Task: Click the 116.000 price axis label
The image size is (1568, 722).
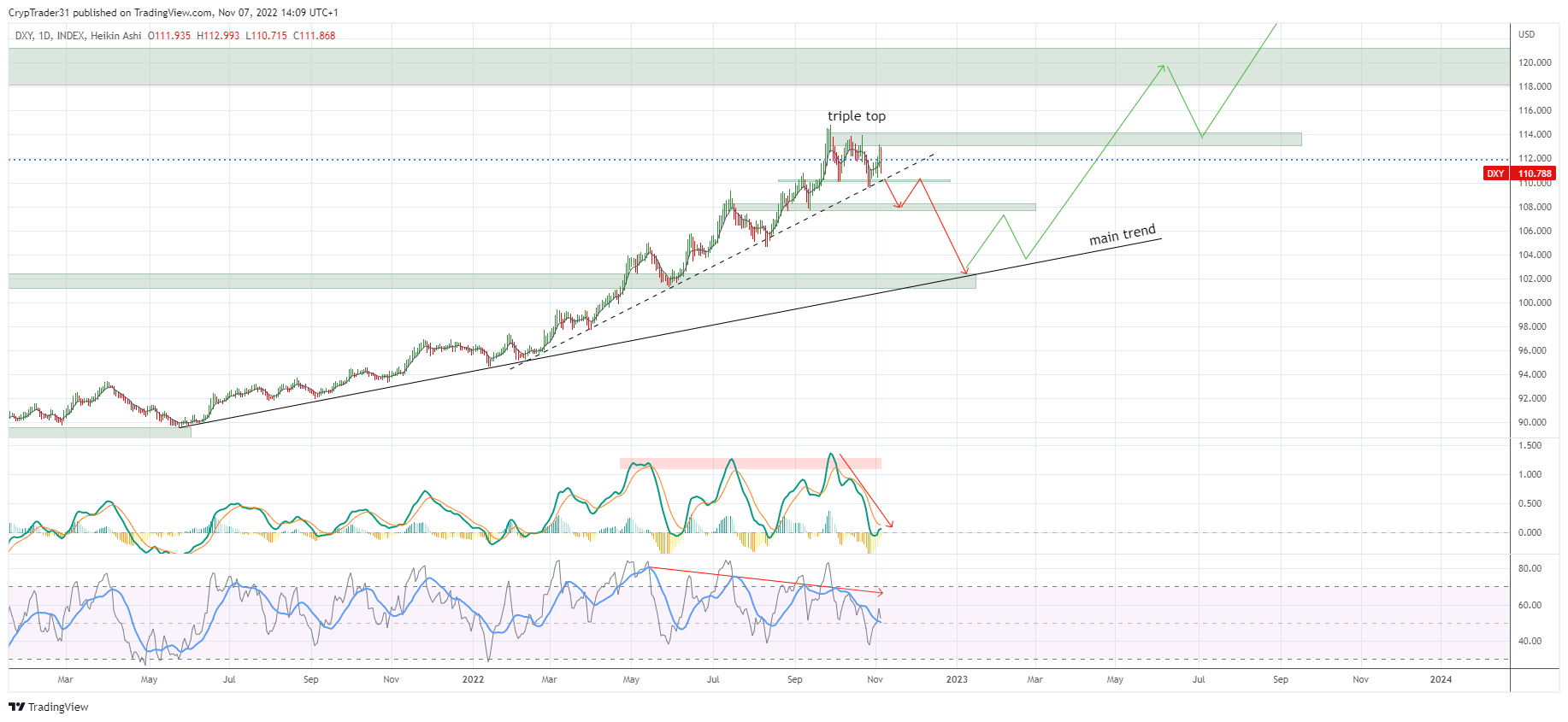Action: [1535, 110]
